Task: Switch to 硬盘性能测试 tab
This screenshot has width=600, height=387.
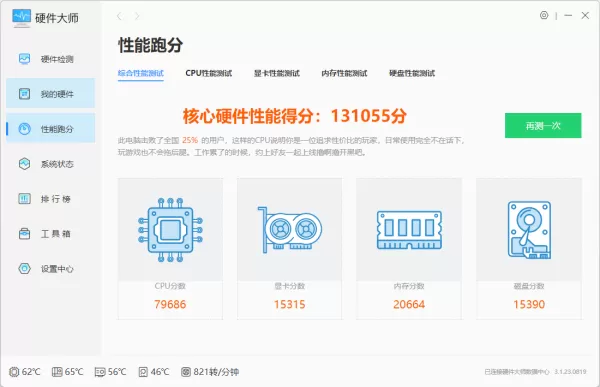Action: 412,73
